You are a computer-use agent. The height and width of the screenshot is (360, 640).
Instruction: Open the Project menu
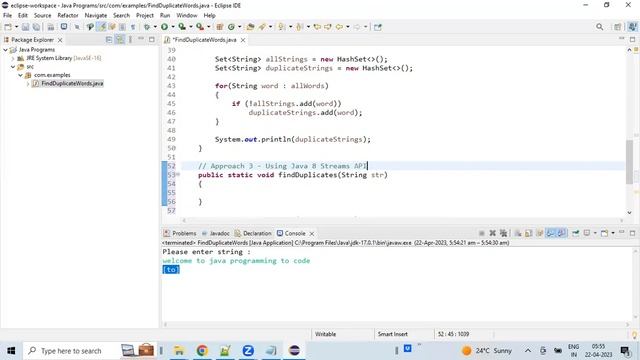click(144, 15)
